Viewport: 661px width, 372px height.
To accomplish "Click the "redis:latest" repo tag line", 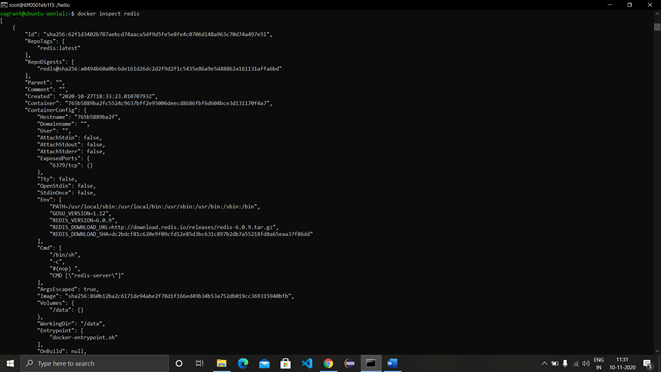I will (x=59, y=48).
